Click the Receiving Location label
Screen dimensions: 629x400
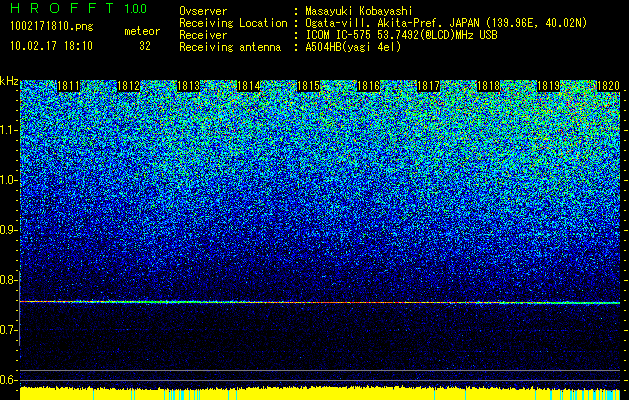tap(233, 23)
